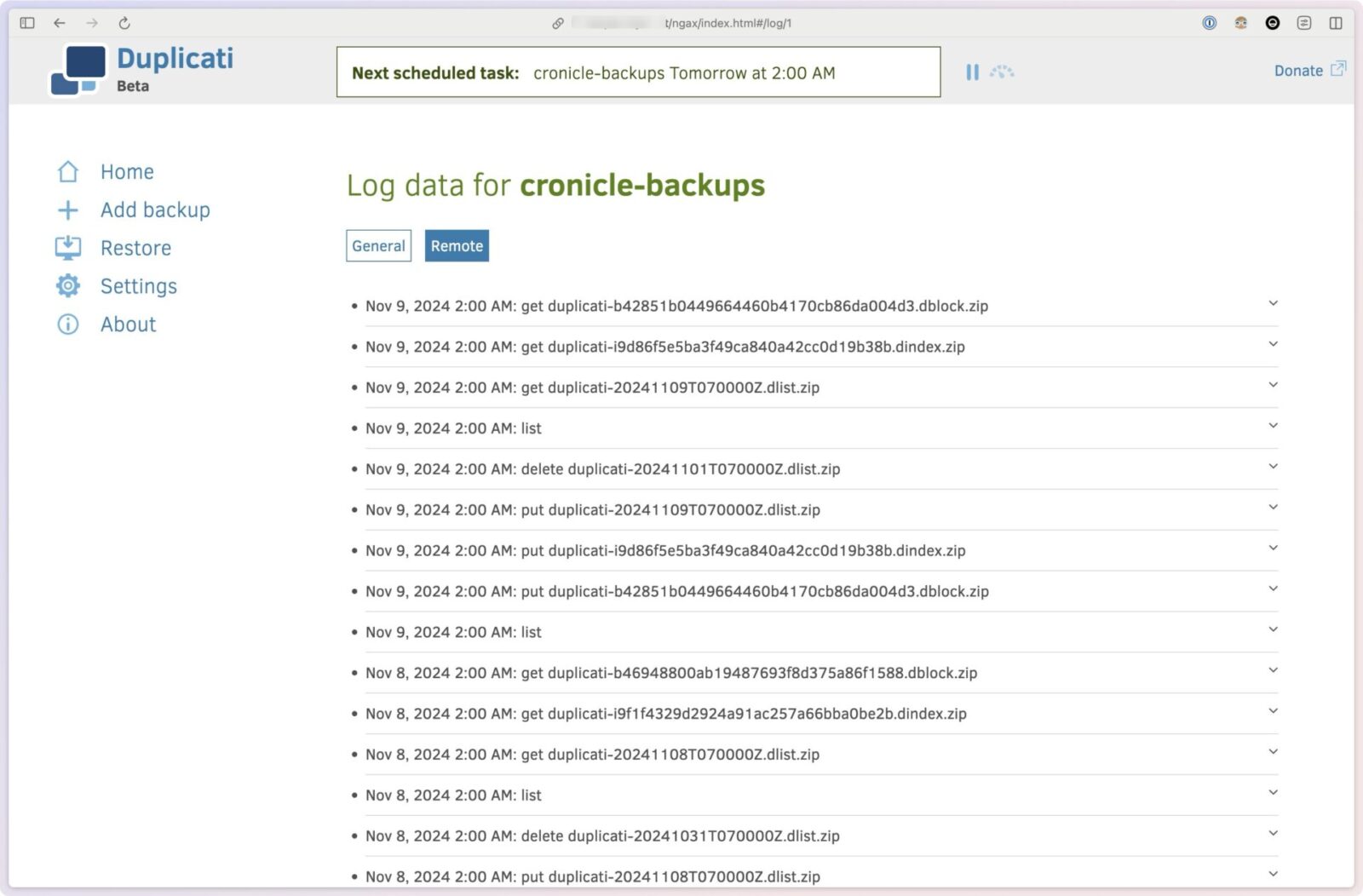The width and height of the screenshot is (1363, 896).
Task: Click the browser address bar
Action: 681,23
